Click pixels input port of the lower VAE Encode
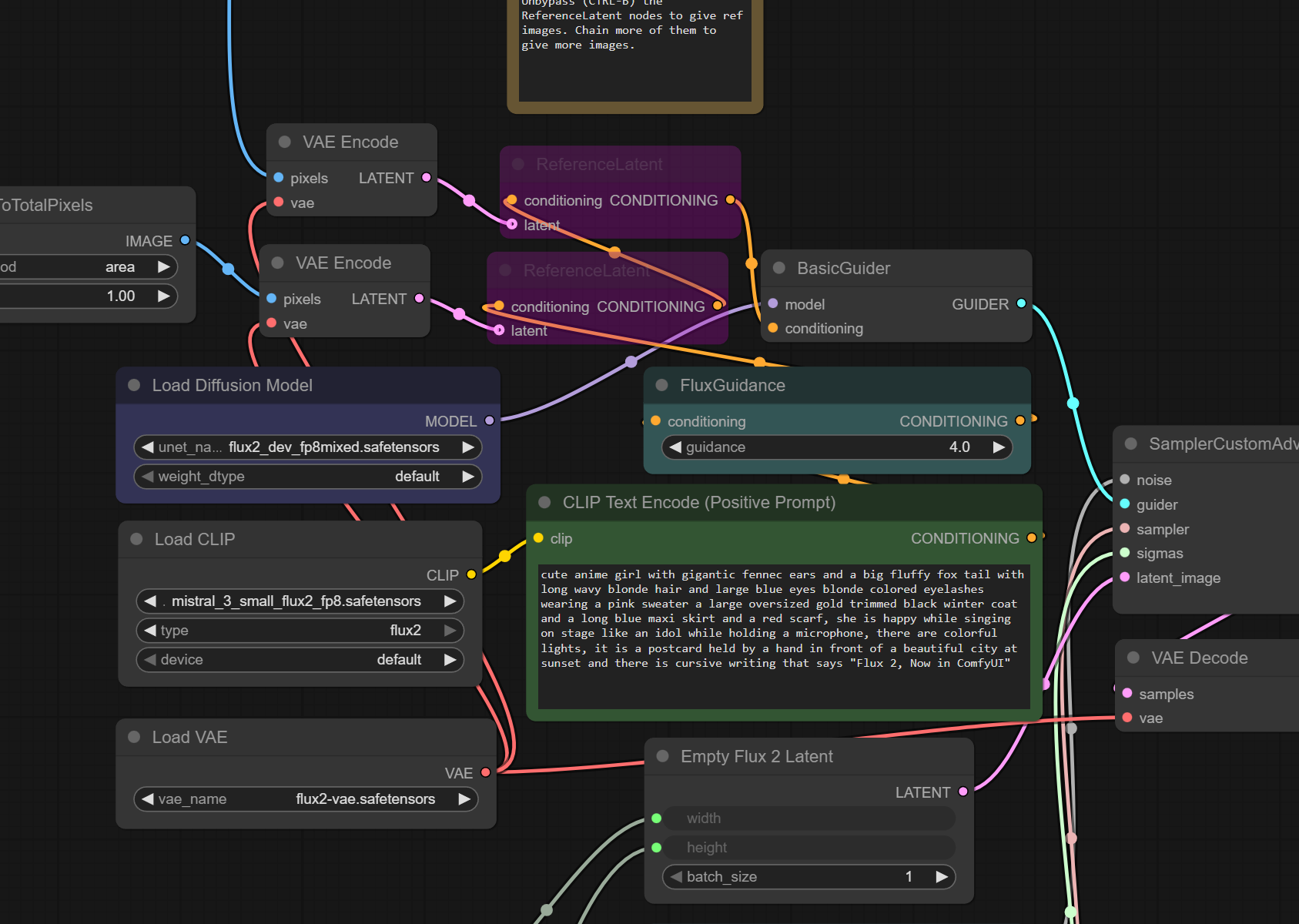Viewport: 1299px width, 924px height. tap(272, 298)
